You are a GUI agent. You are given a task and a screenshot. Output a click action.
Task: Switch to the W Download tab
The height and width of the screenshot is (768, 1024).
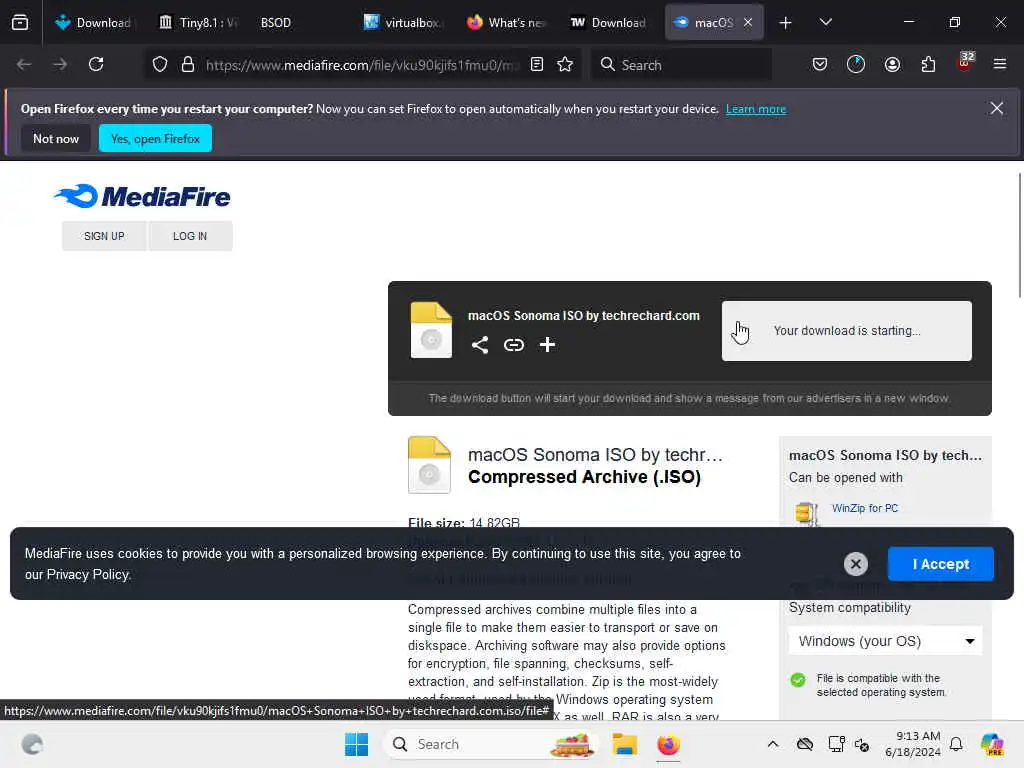click(609, 23)
